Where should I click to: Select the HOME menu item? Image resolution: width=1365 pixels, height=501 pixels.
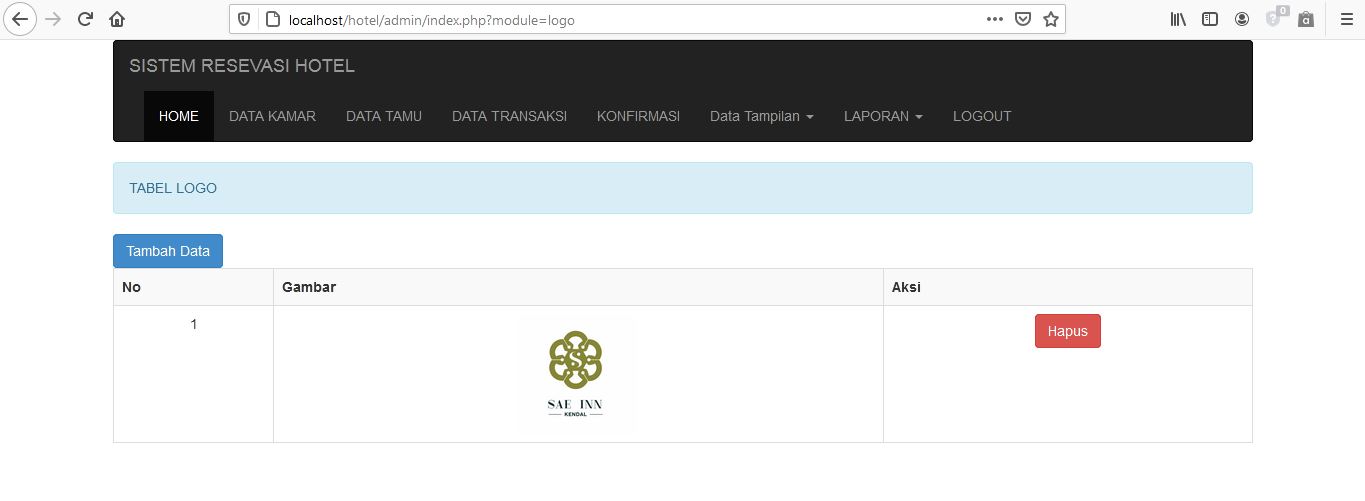point(179,116)
